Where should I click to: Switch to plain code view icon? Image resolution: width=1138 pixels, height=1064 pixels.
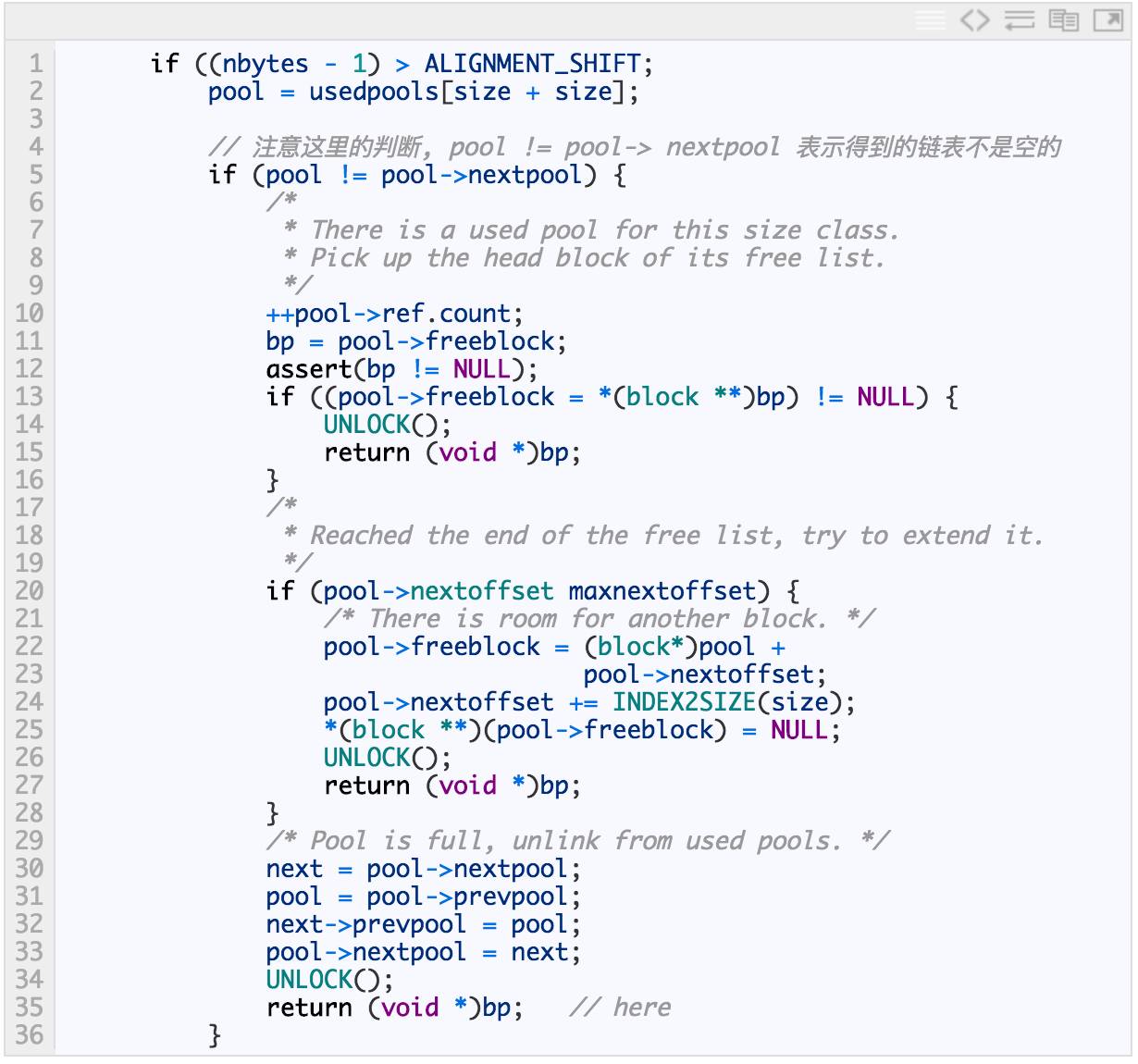(x=974, y=19)
